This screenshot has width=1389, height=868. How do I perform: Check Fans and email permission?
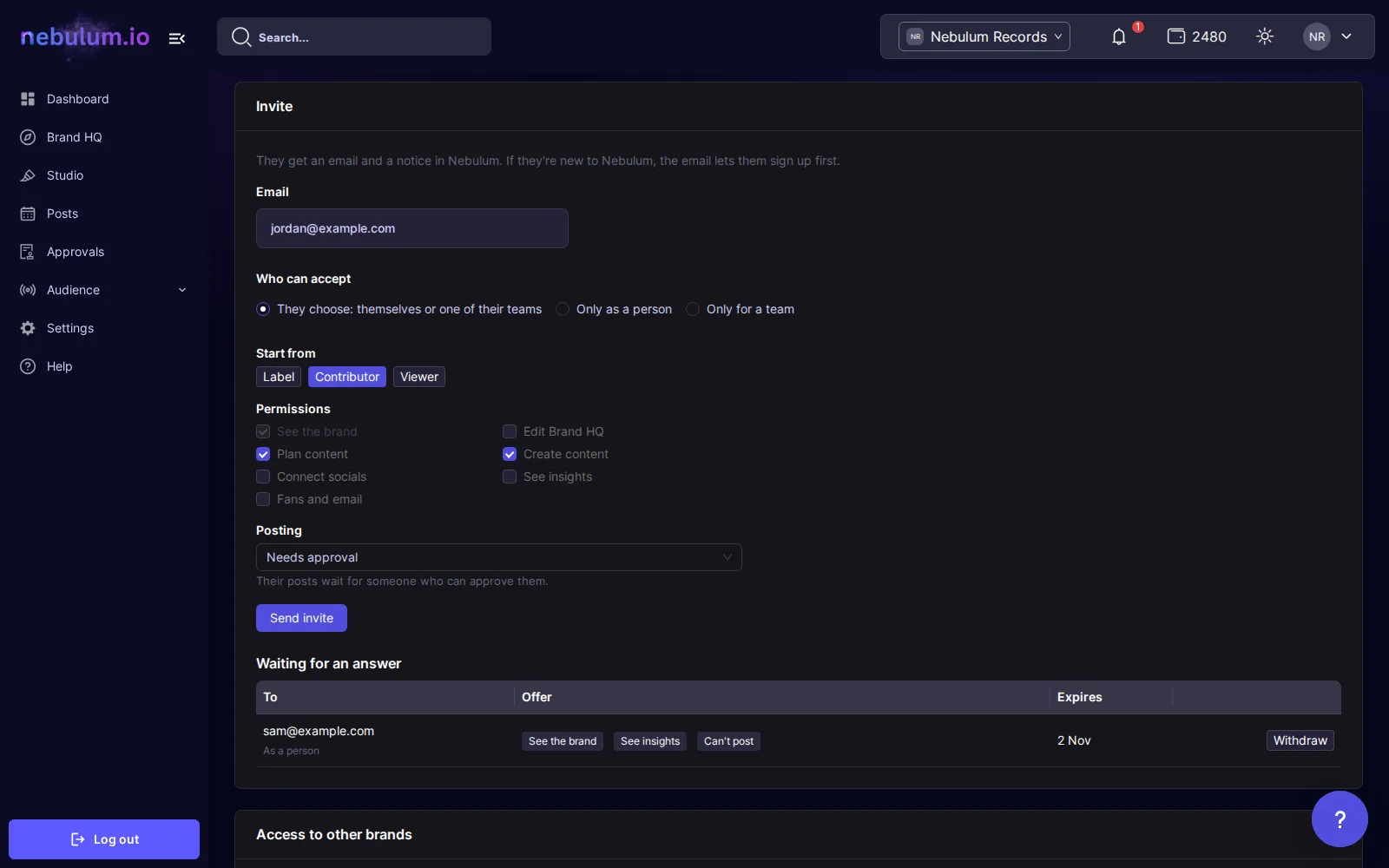pyautogui.click(x=263, y=499)
